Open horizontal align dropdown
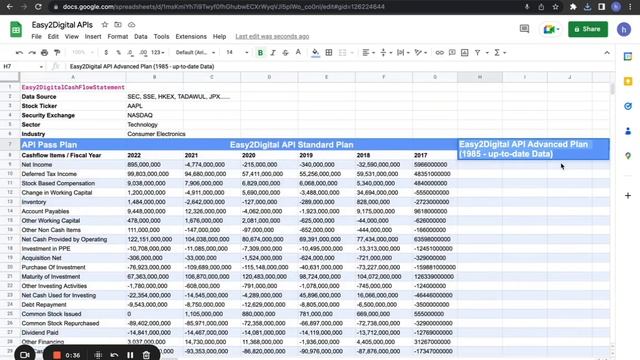Viewport: 640px width, 360px height. click(368, 53)
